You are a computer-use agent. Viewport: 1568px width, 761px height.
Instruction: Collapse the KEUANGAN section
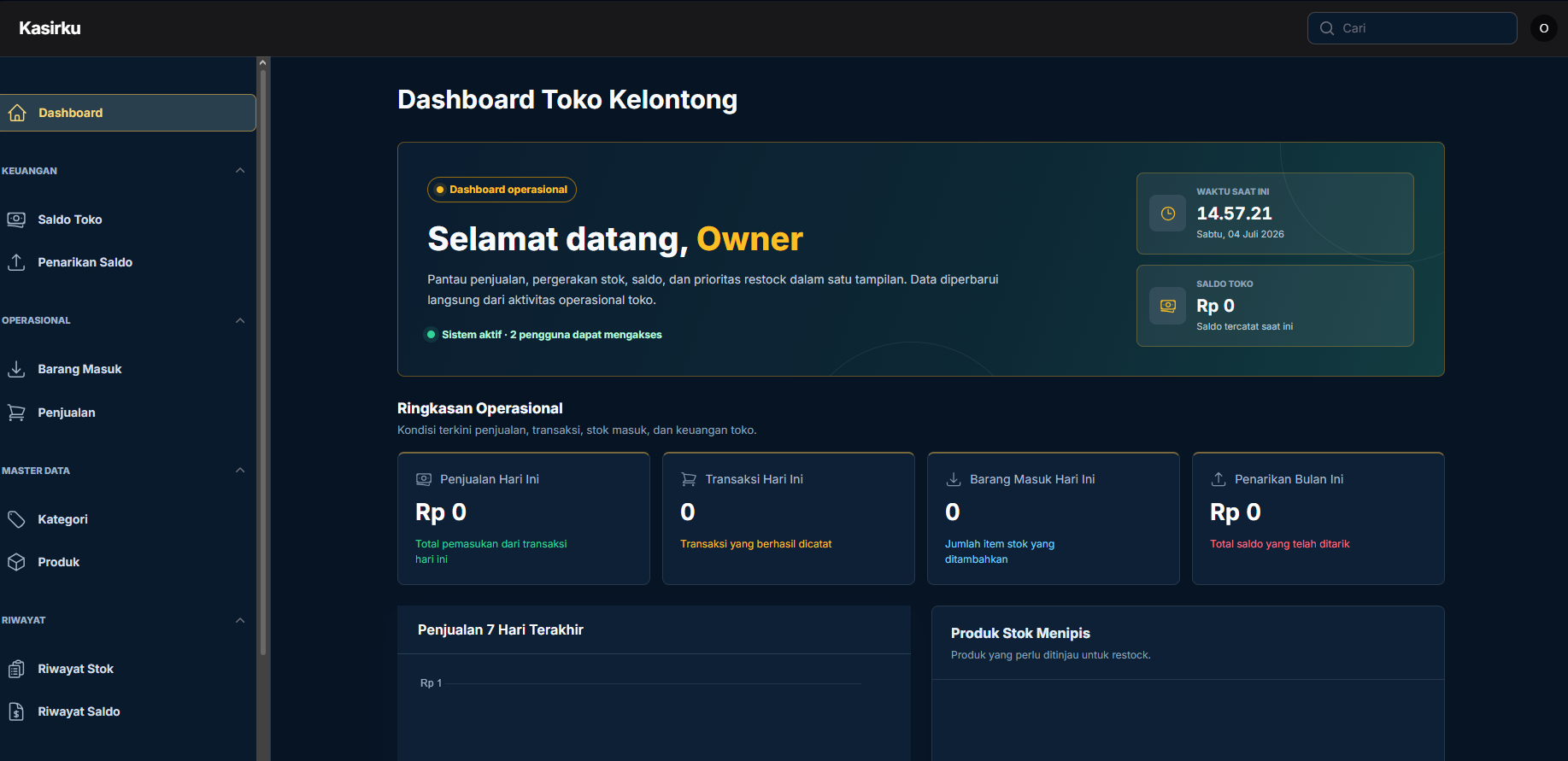point(240,171)
